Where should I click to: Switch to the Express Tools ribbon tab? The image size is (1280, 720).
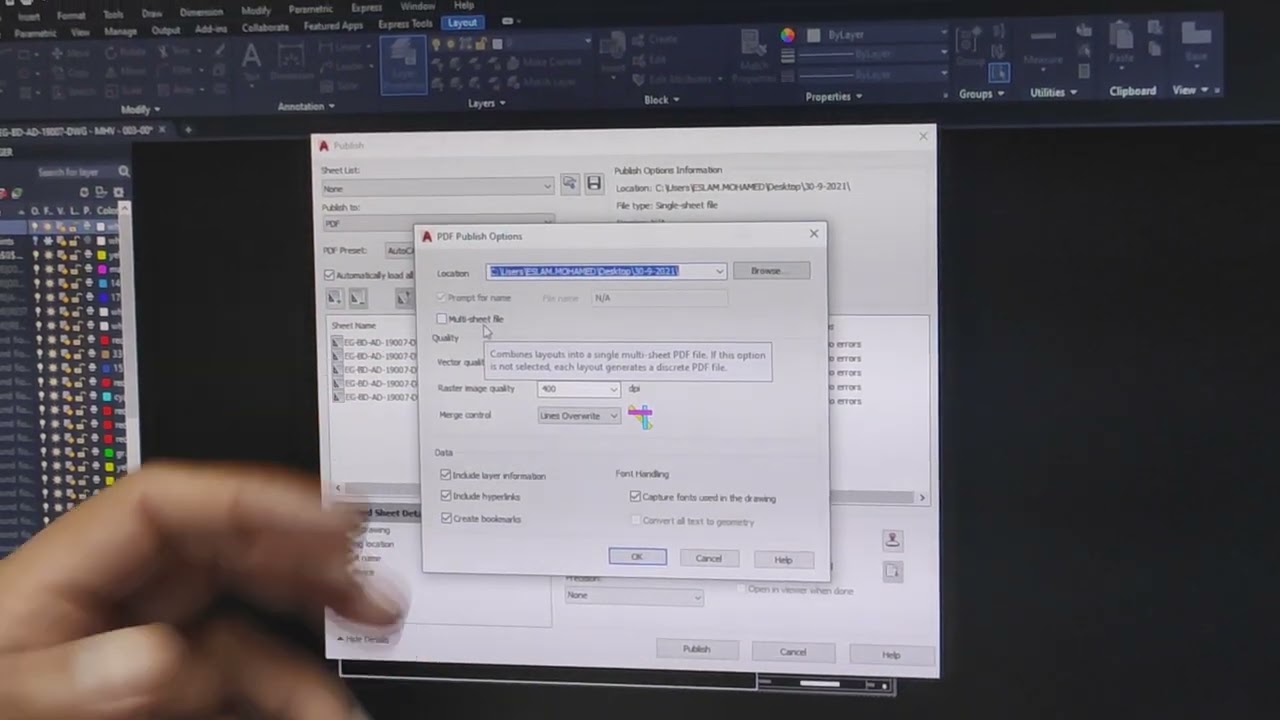click(407, 24)
